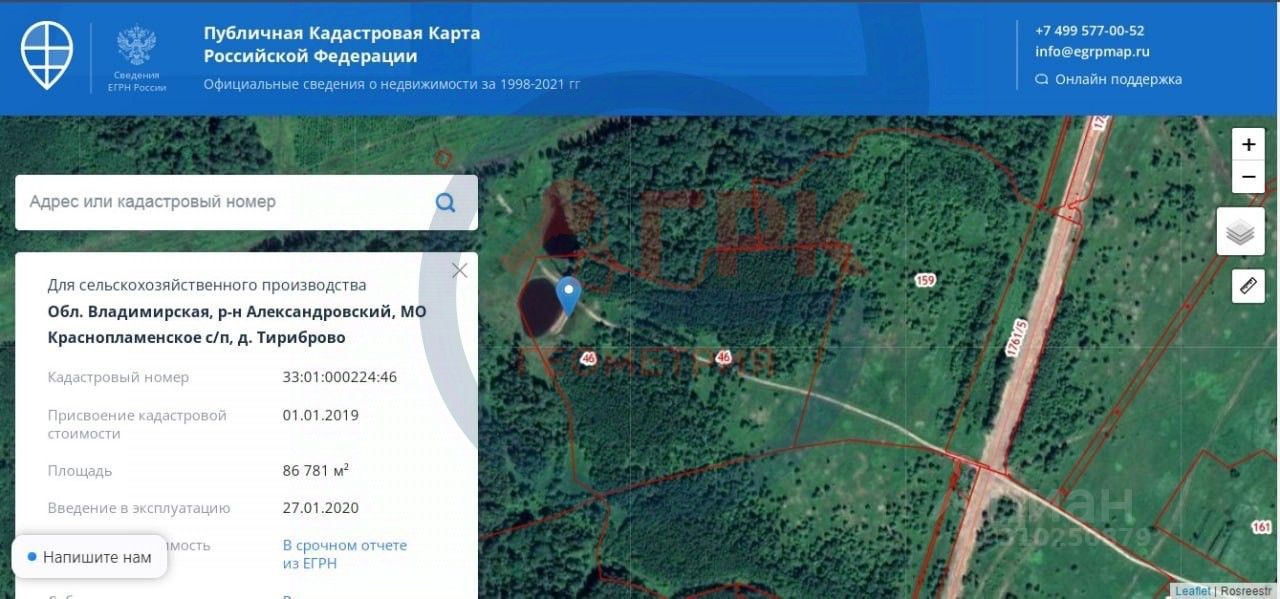Click the area value 86 781 м²

point(316,470)
